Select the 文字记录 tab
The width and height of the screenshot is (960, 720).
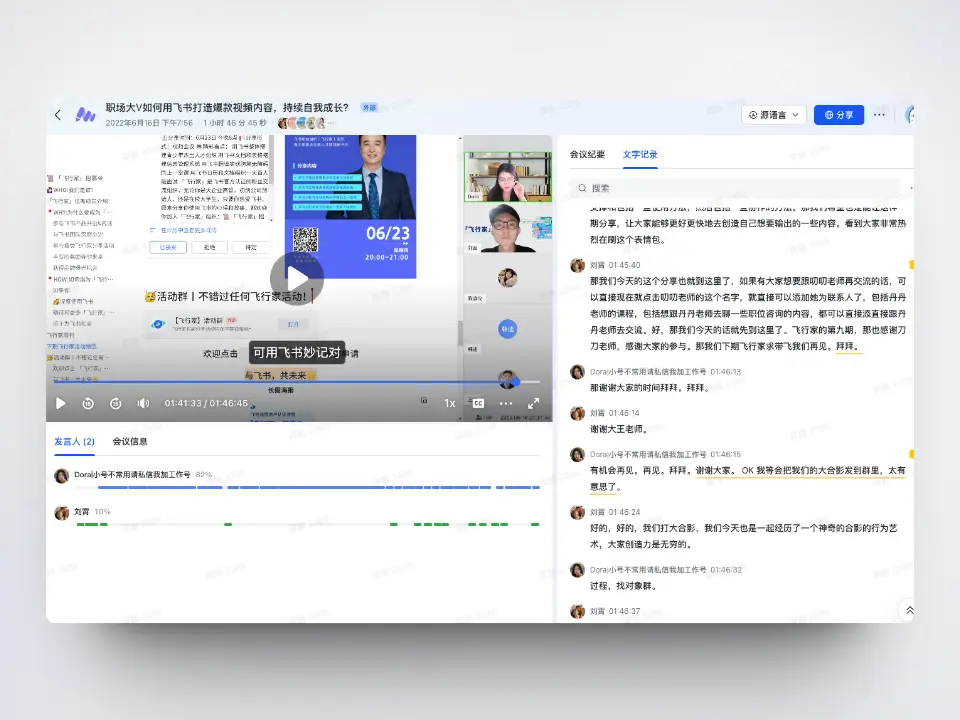[640, 155]
